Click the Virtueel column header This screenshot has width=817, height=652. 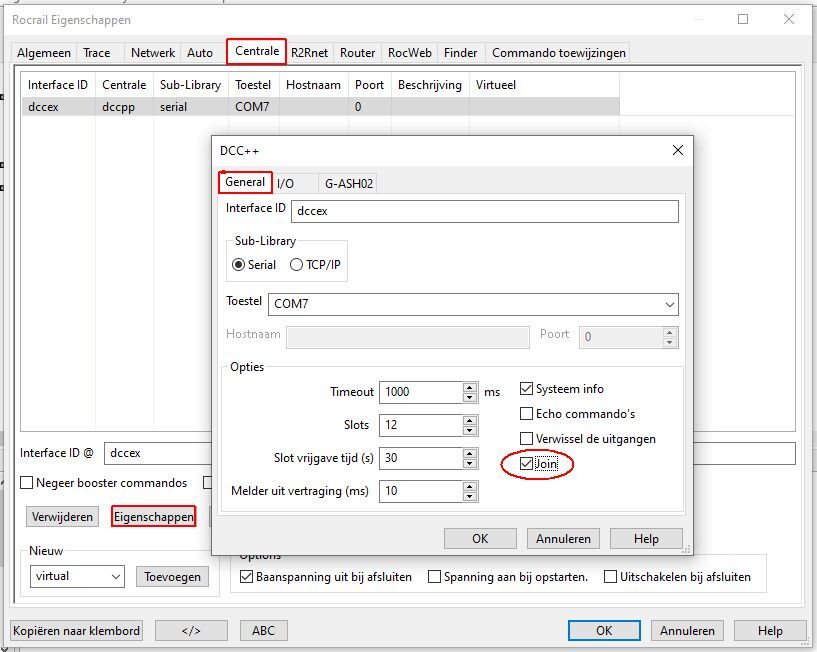tap(544, 85)
